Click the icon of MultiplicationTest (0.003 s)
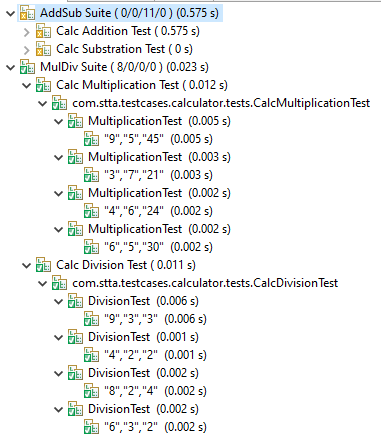The height and width of the screenshot is (440, 381). click(75, 157)
